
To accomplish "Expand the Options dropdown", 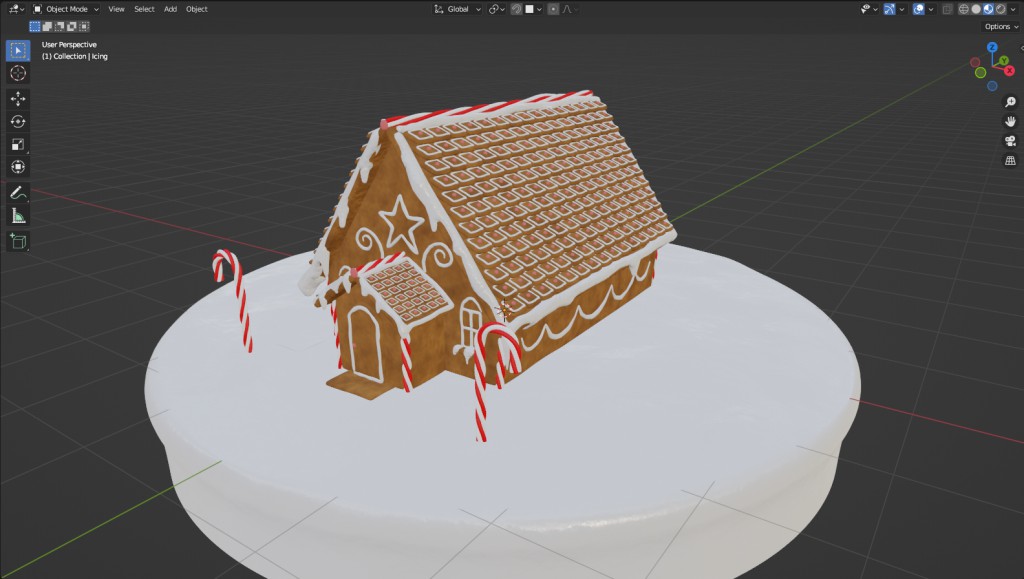I will click(x=1000, y=26).
